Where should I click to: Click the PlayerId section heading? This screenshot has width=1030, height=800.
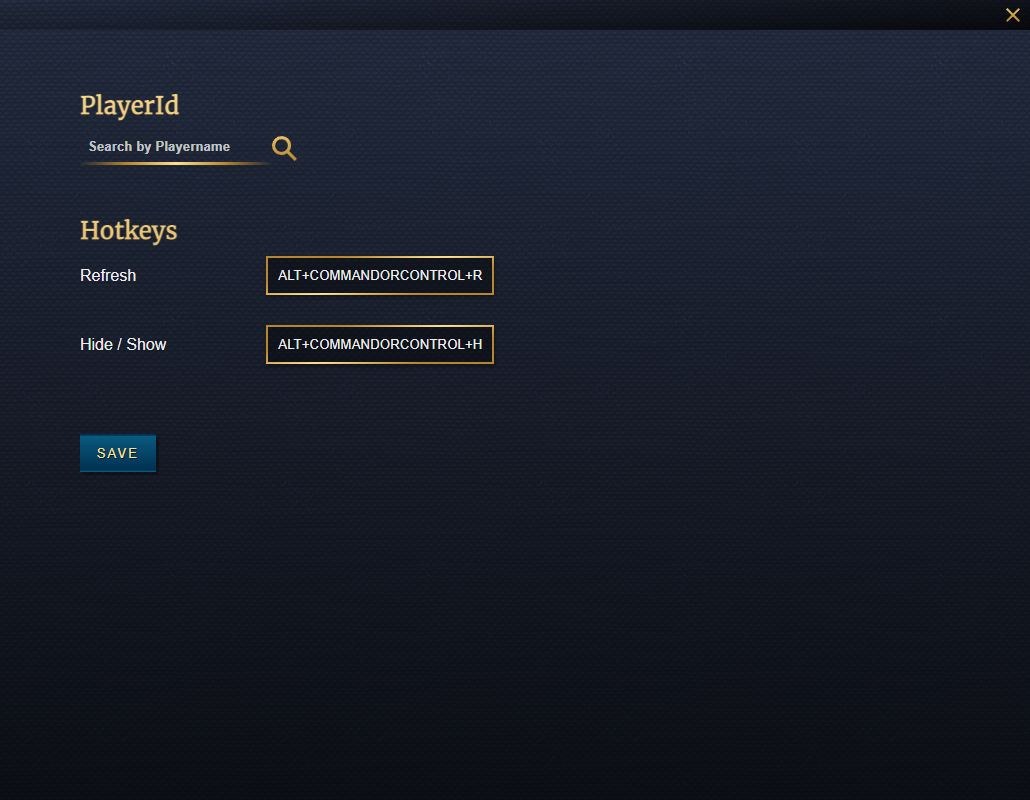click(x=129, y=105)
